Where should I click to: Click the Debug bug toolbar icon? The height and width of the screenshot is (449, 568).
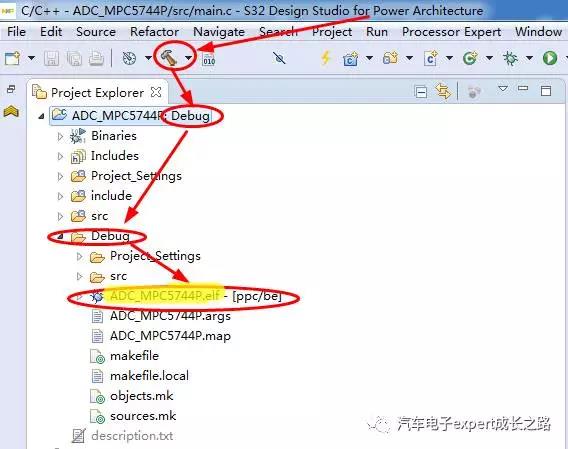tap(510, 58)
